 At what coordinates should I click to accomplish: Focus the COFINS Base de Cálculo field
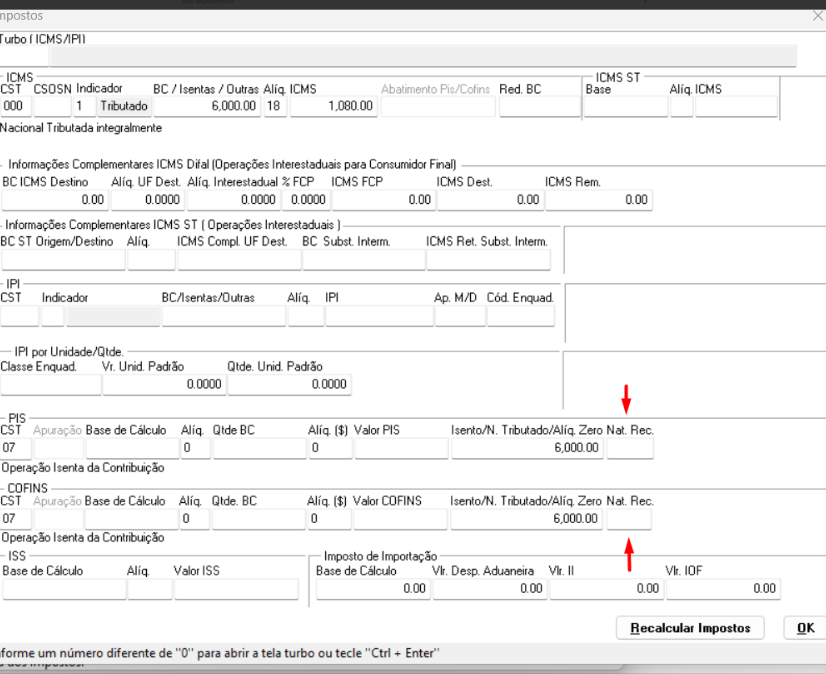click(132, 519)
